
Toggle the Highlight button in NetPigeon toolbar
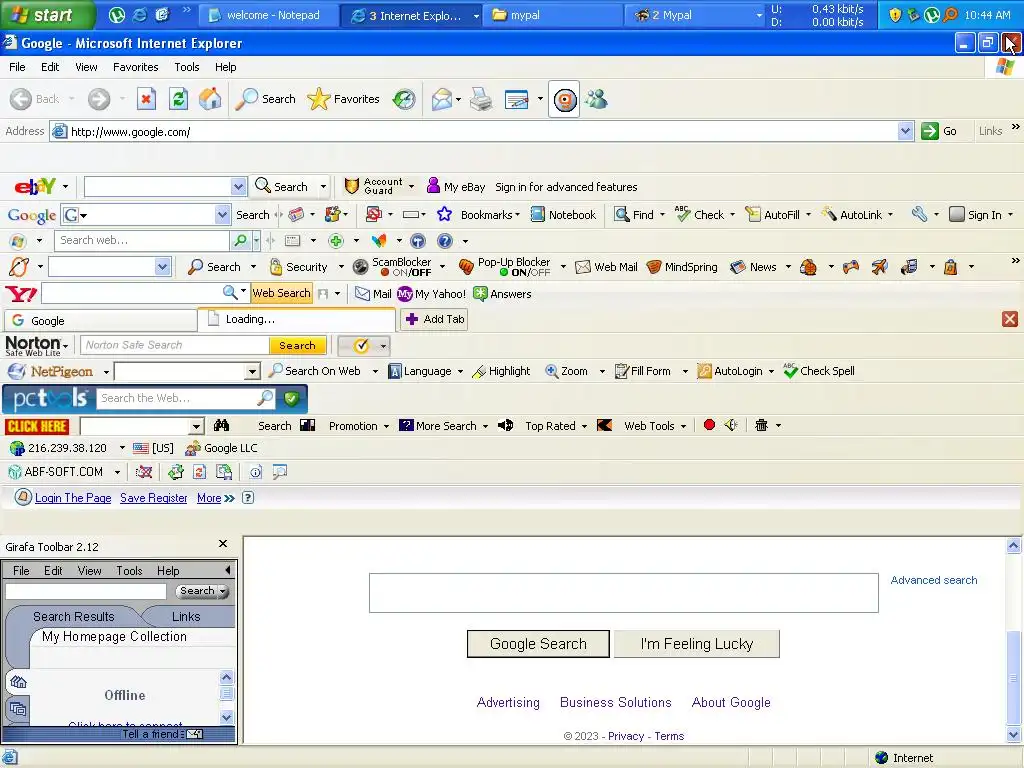coord(501,371)
